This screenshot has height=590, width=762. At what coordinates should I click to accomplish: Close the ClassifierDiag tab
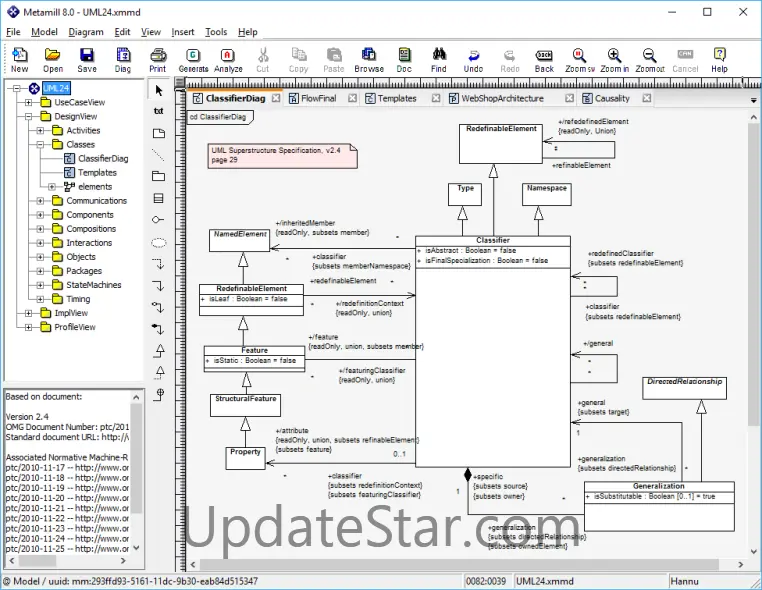tap(276, 98)
